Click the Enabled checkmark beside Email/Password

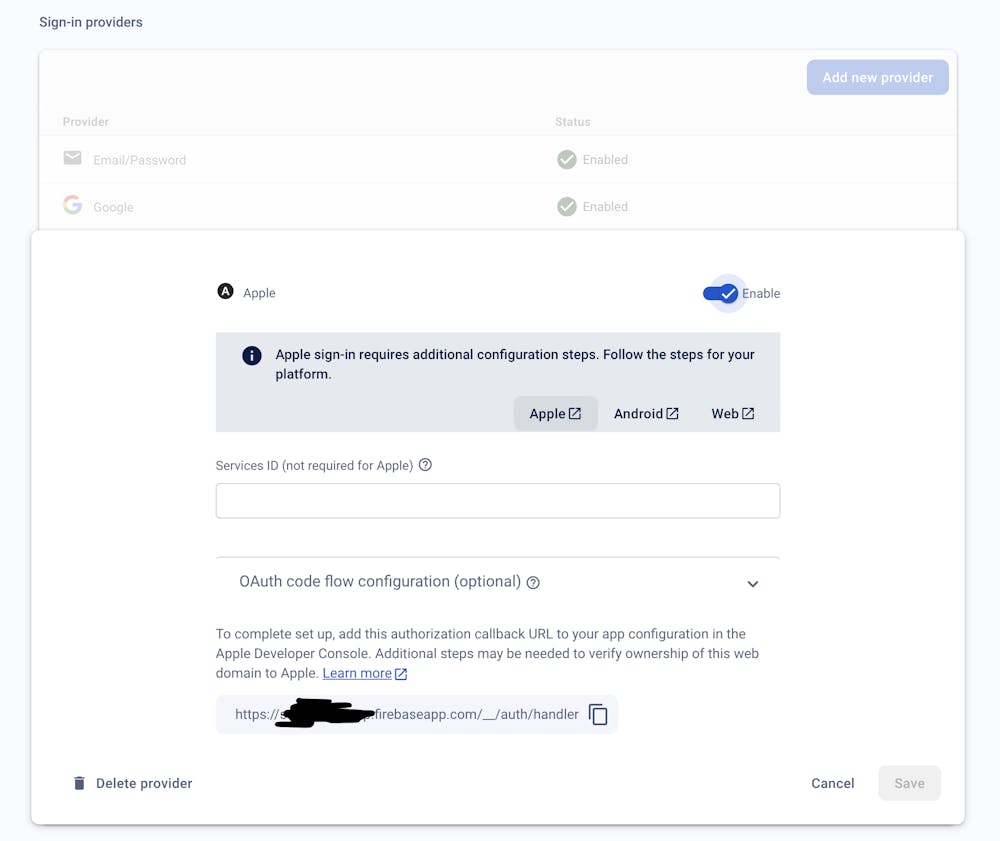pyautogui.click(x=566, y=159)
